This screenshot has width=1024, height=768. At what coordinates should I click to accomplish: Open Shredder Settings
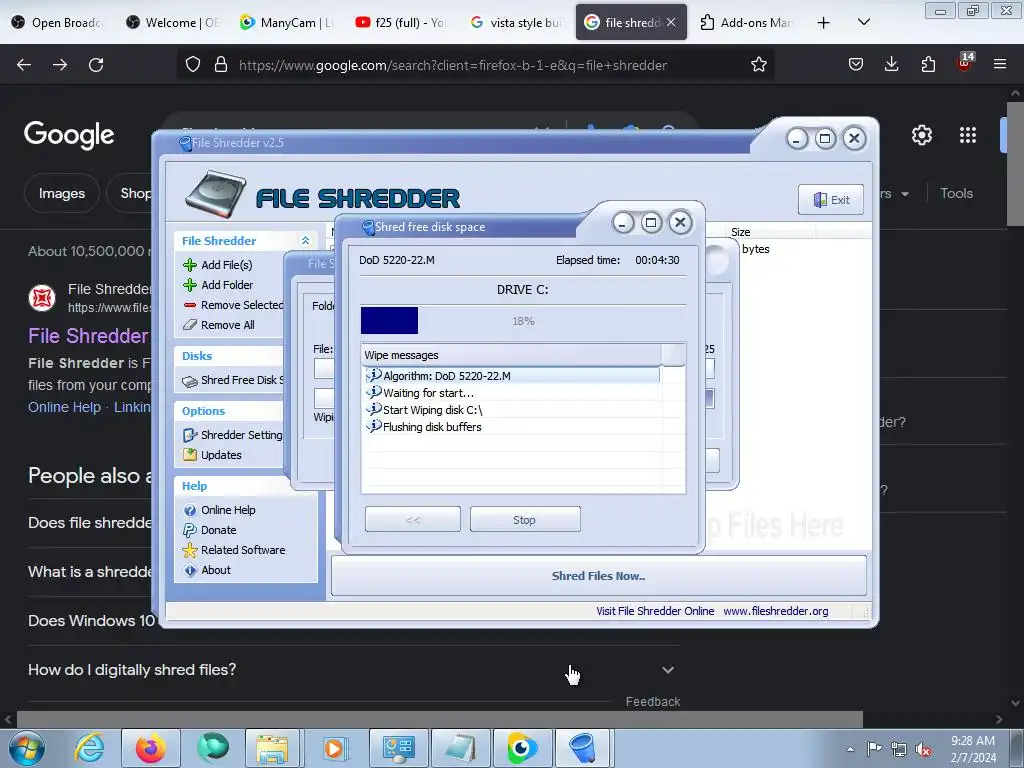pos(233,435)
